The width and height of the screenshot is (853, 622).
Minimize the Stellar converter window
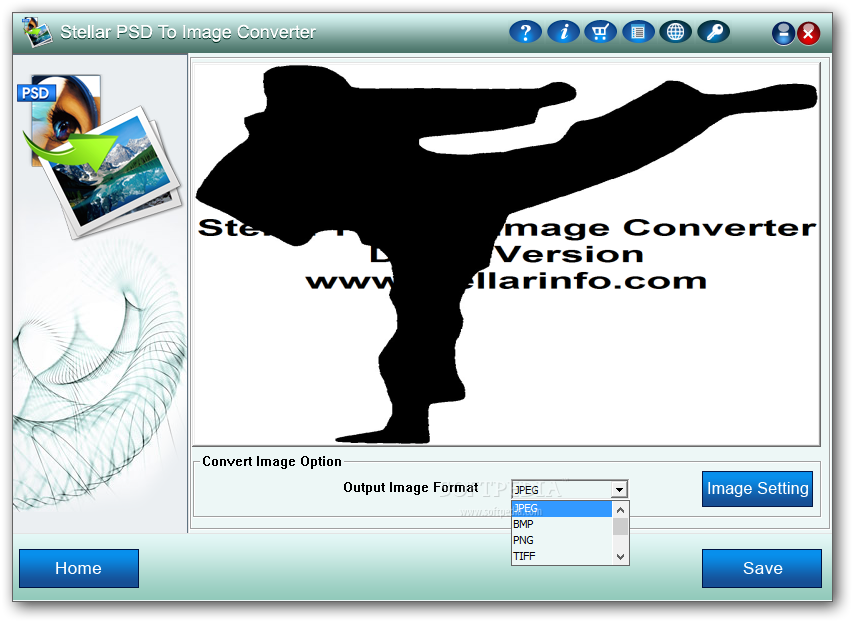783,34
